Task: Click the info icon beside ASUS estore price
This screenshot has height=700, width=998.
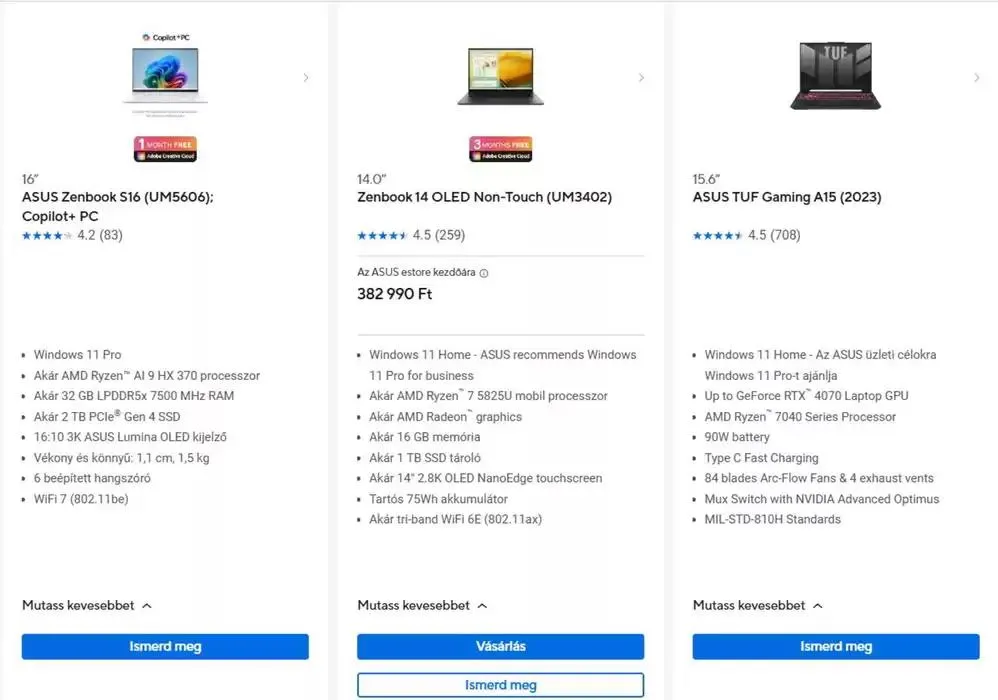Action: (x=484, y=273)
